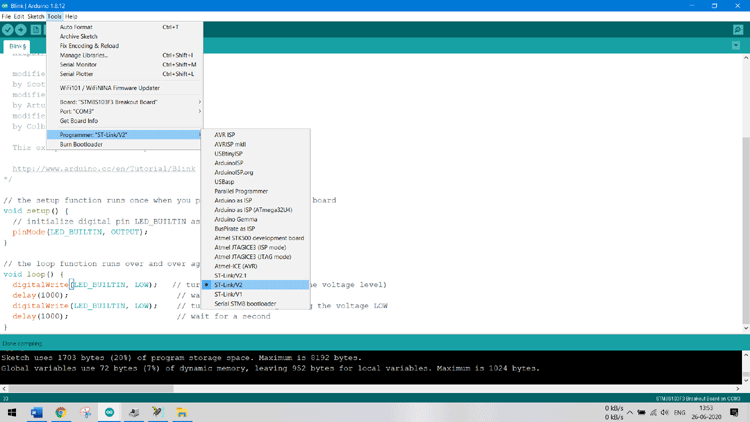Select Arduino as ISP (ATmega32U4)
Screen dimensions: 750x422
(x=255, y=210)
